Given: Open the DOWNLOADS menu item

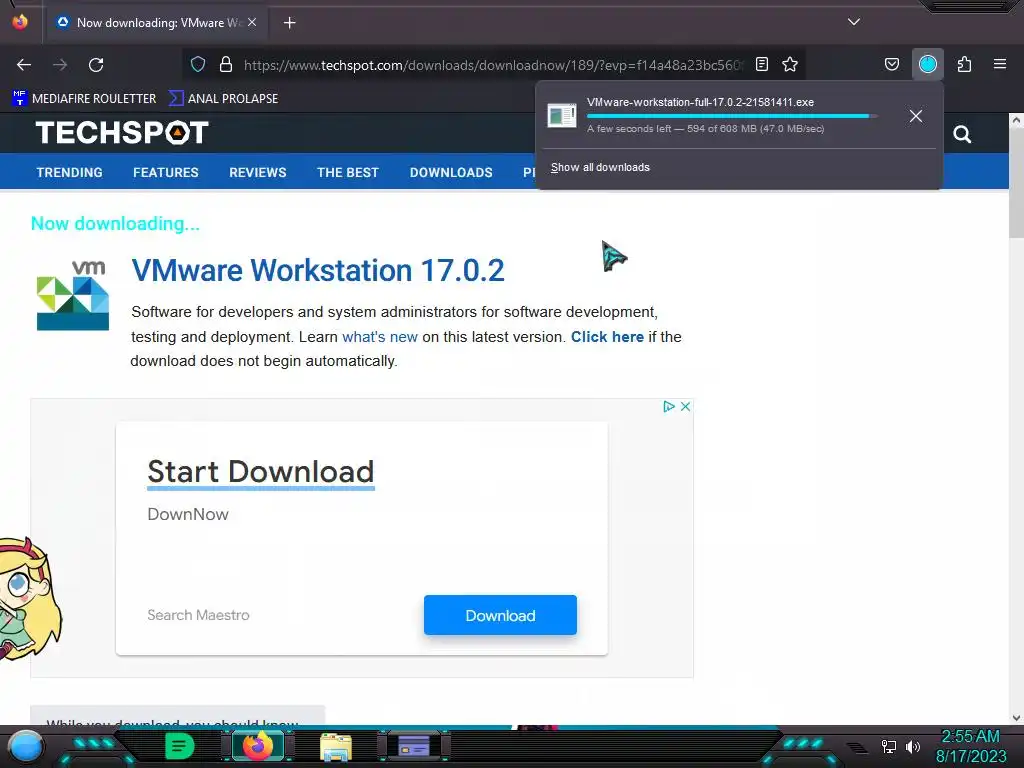Looking at the screenshot, I should coord(451,172).
